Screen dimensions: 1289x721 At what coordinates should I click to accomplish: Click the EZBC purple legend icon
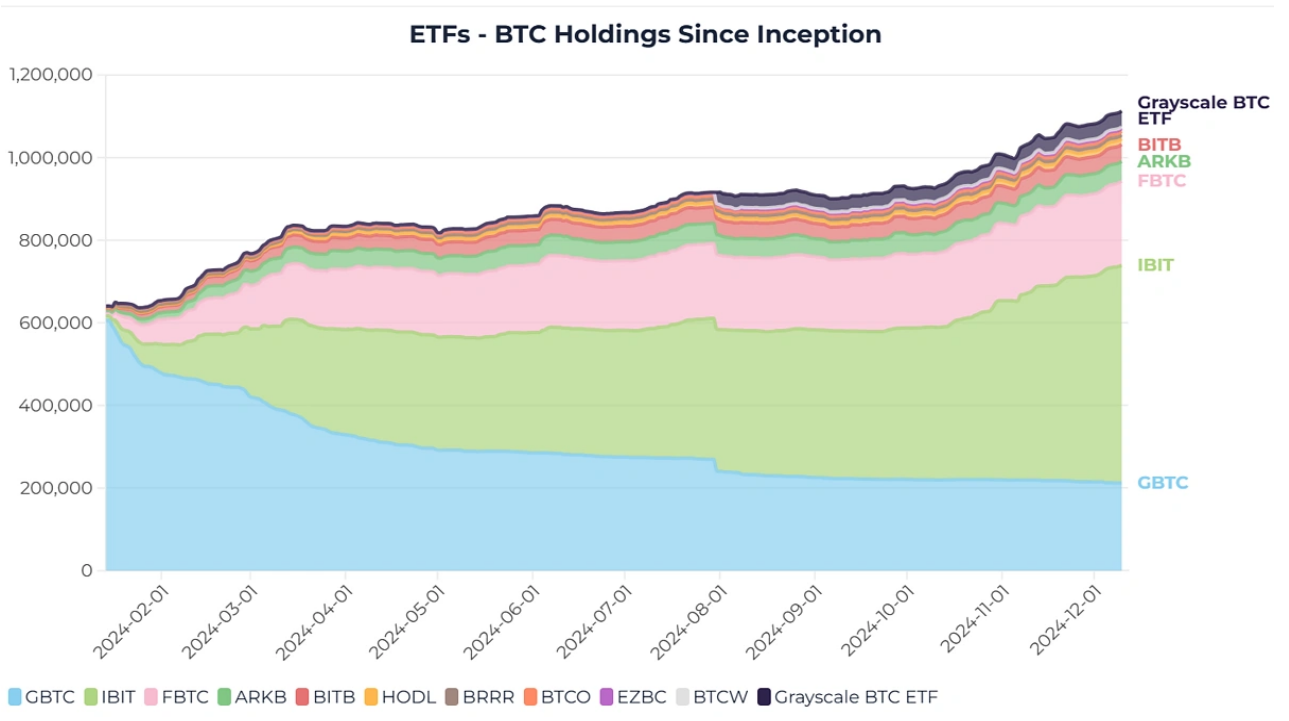[x=606, y=697]
